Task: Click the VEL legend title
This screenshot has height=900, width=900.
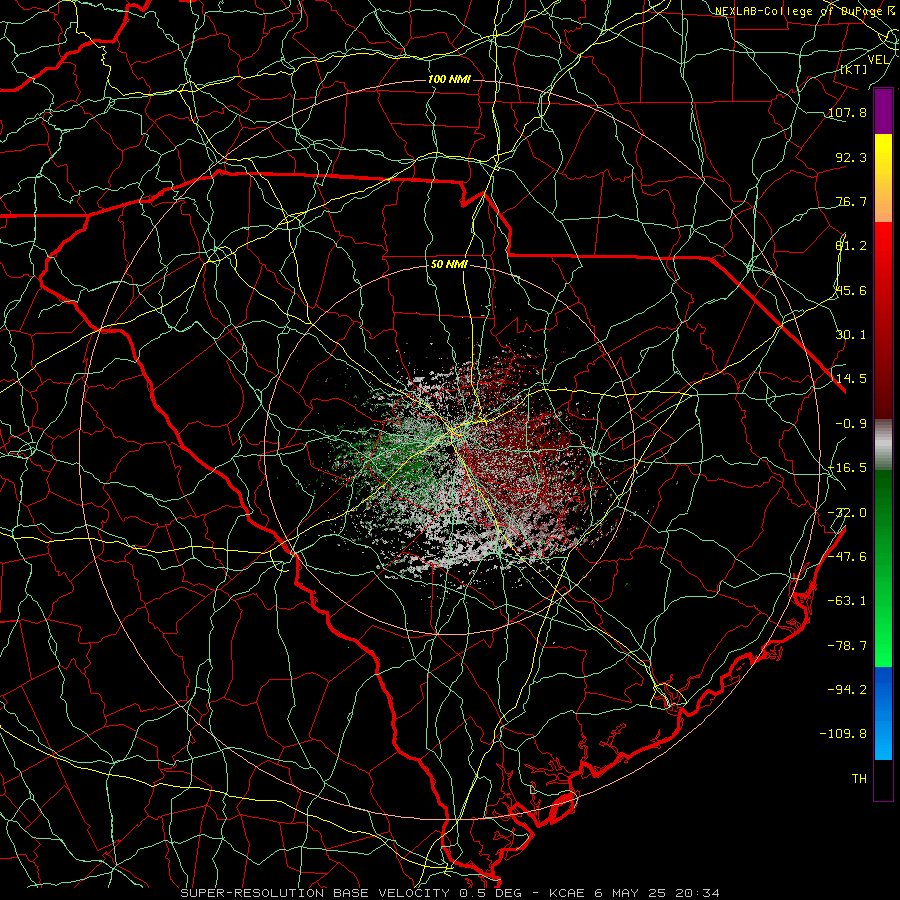Action: point(878,60)
